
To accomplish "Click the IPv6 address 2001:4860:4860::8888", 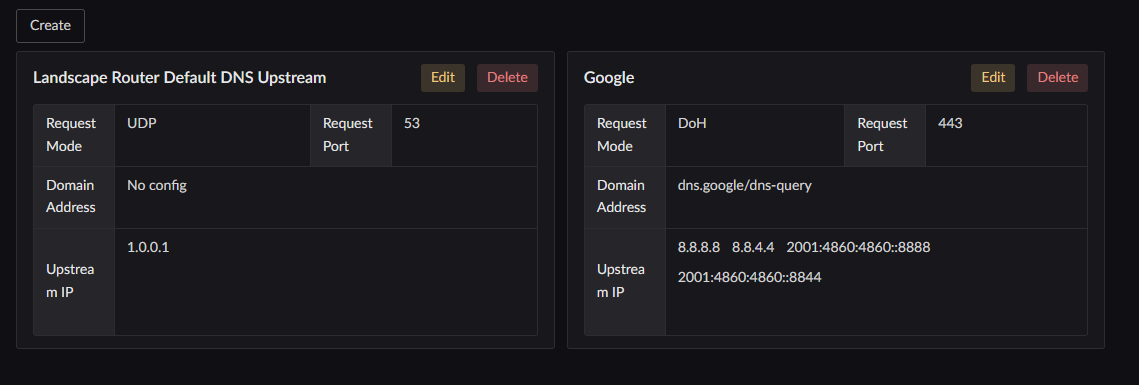I will coord(859,247).
